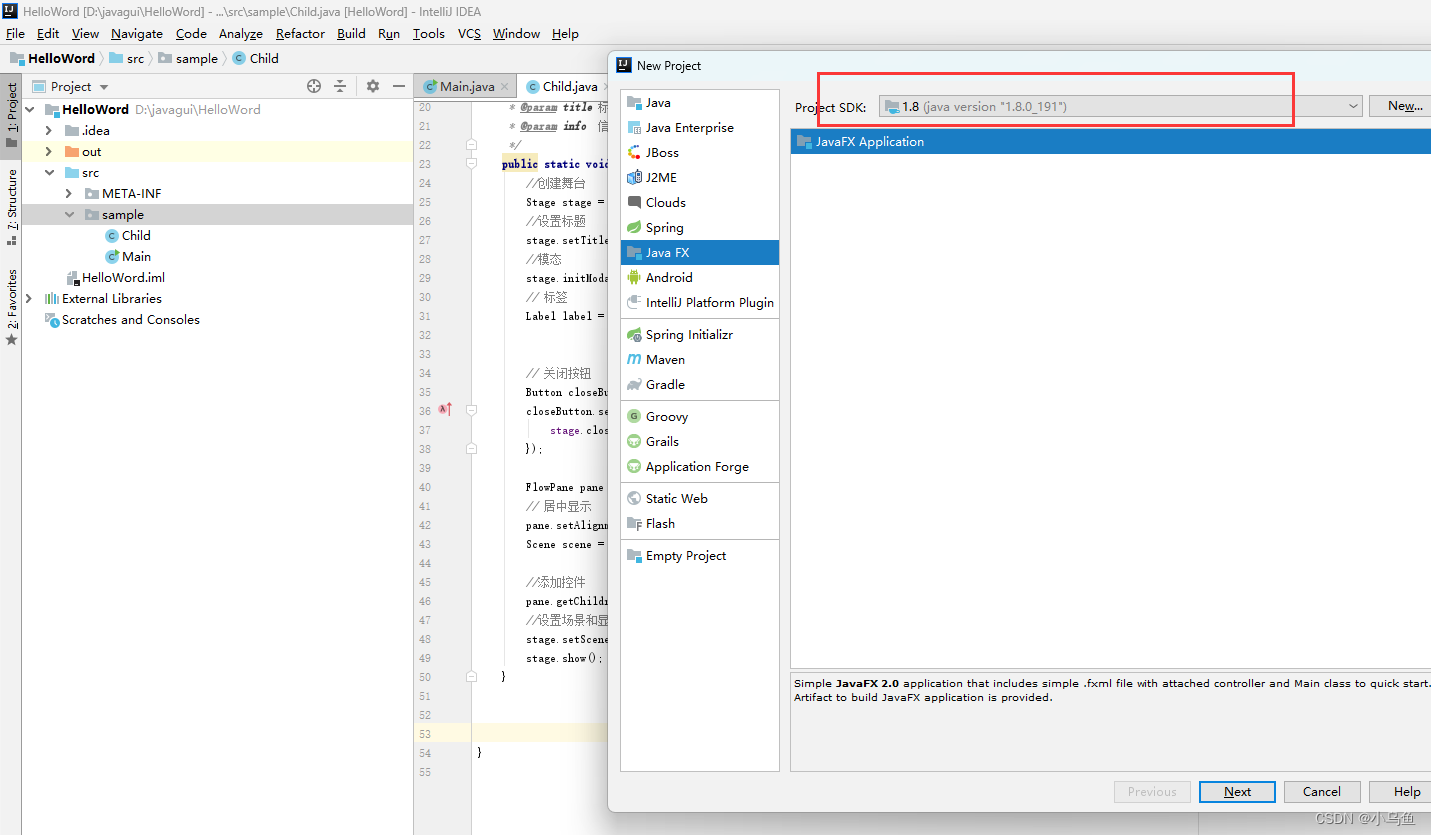The height and width of the screenshot is (835, 1431).
Task: Click the src breadcrumb in navigation bar
Action: click(x=126, y=59)
